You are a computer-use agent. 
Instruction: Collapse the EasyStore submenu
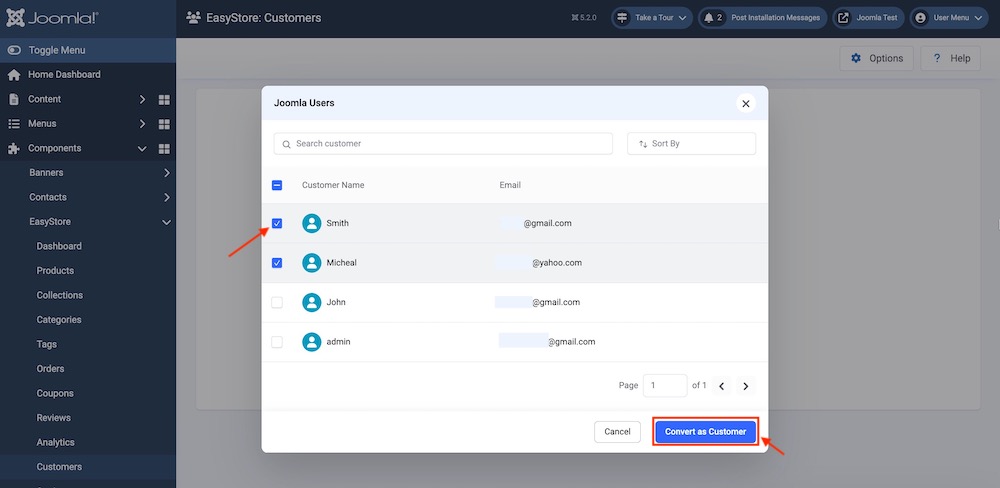pos(166,222)
